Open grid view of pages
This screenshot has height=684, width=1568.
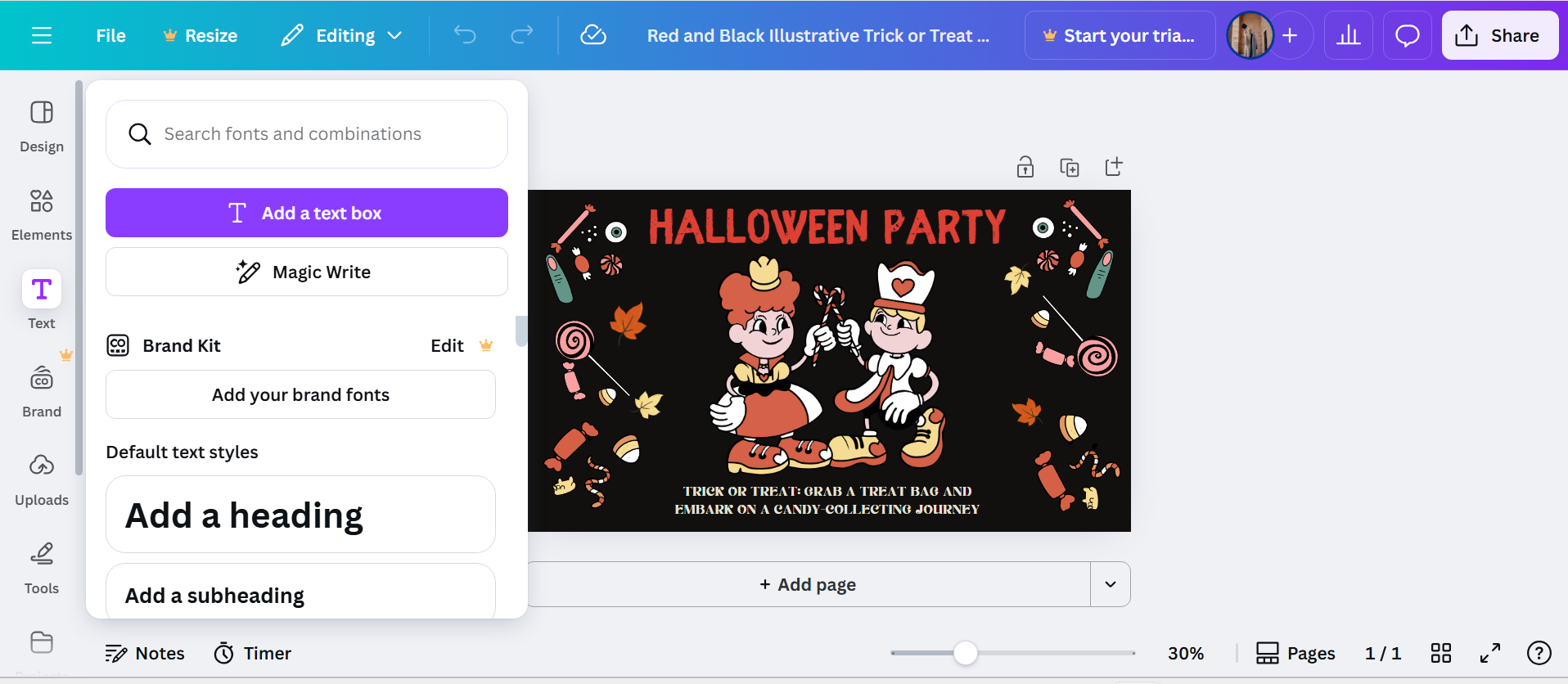[x=1441, y=653]
